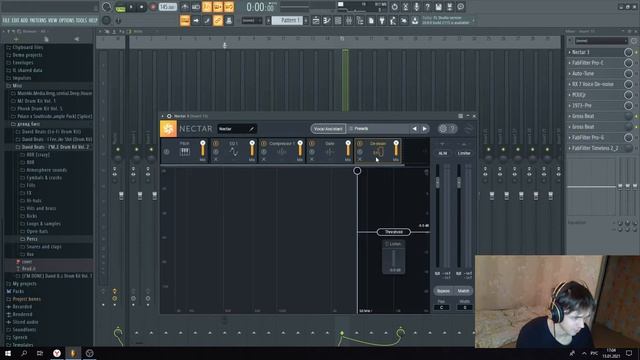Click the Vocal Assistant button

(328, 129)
